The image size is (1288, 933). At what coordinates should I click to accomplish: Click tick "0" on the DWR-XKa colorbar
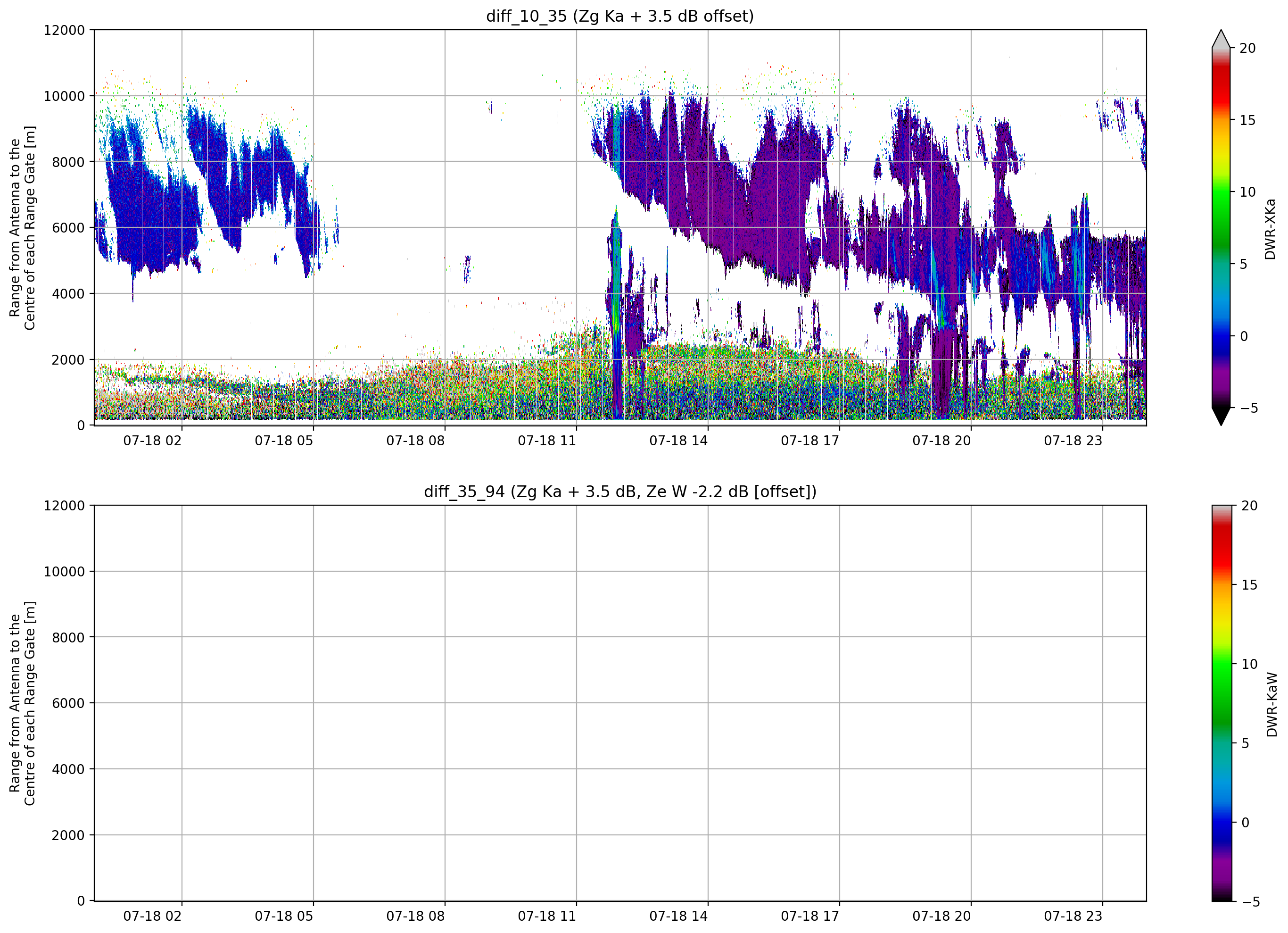[1244, 336]
